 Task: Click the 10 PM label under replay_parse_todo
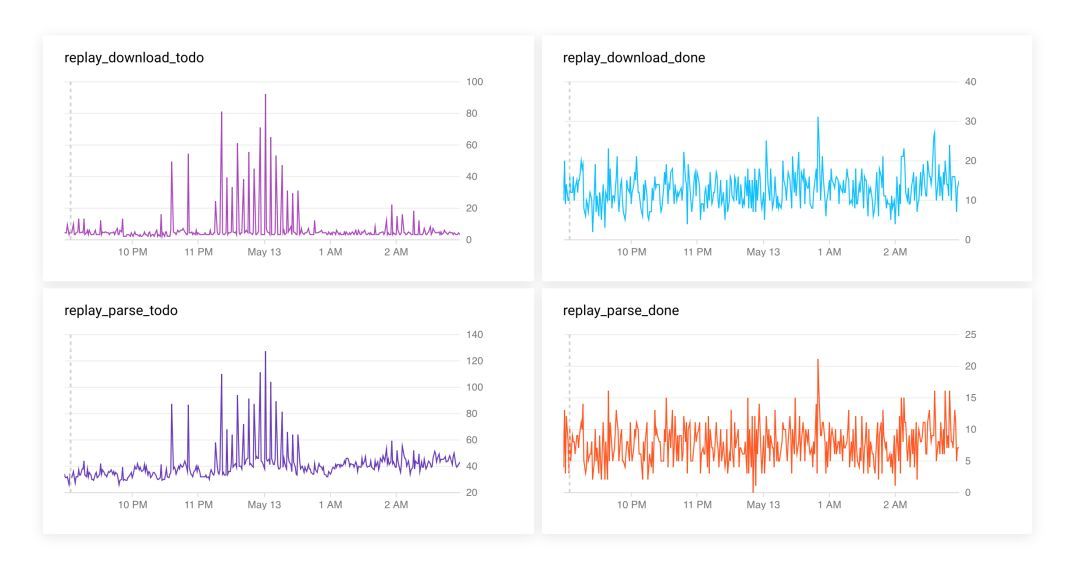click(x=132, y=505)
